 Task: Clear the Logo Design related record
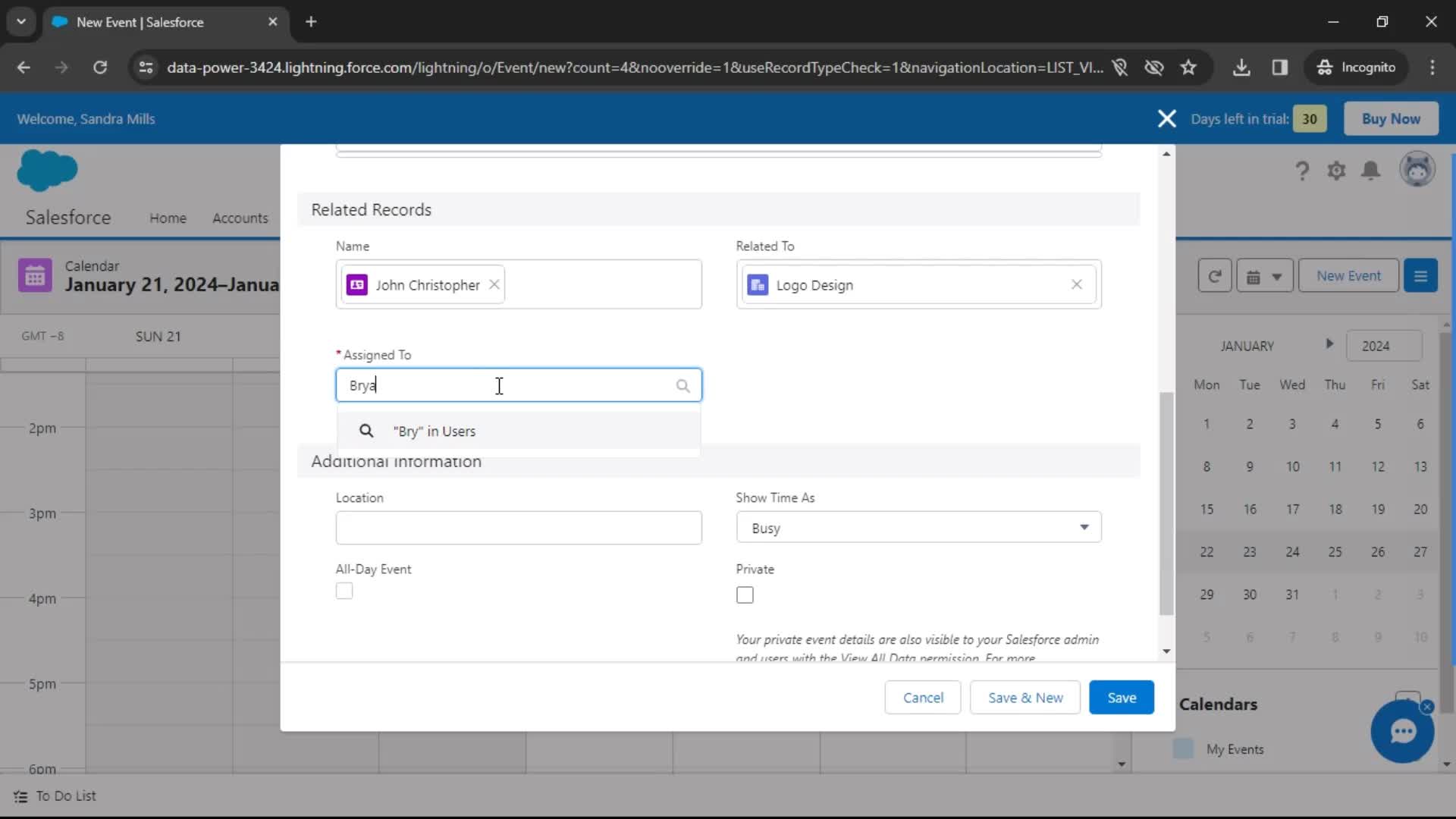(1076, 284)
